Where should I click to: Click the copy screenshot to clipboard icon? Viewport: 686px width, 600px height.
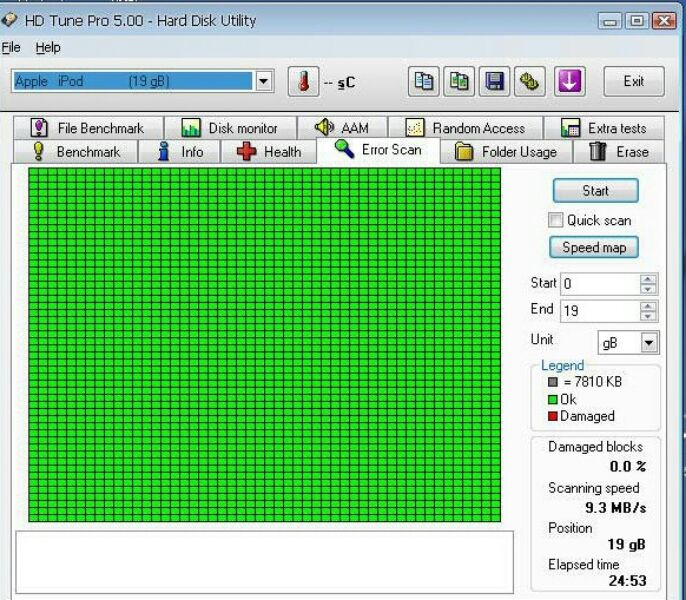point(459,81)
